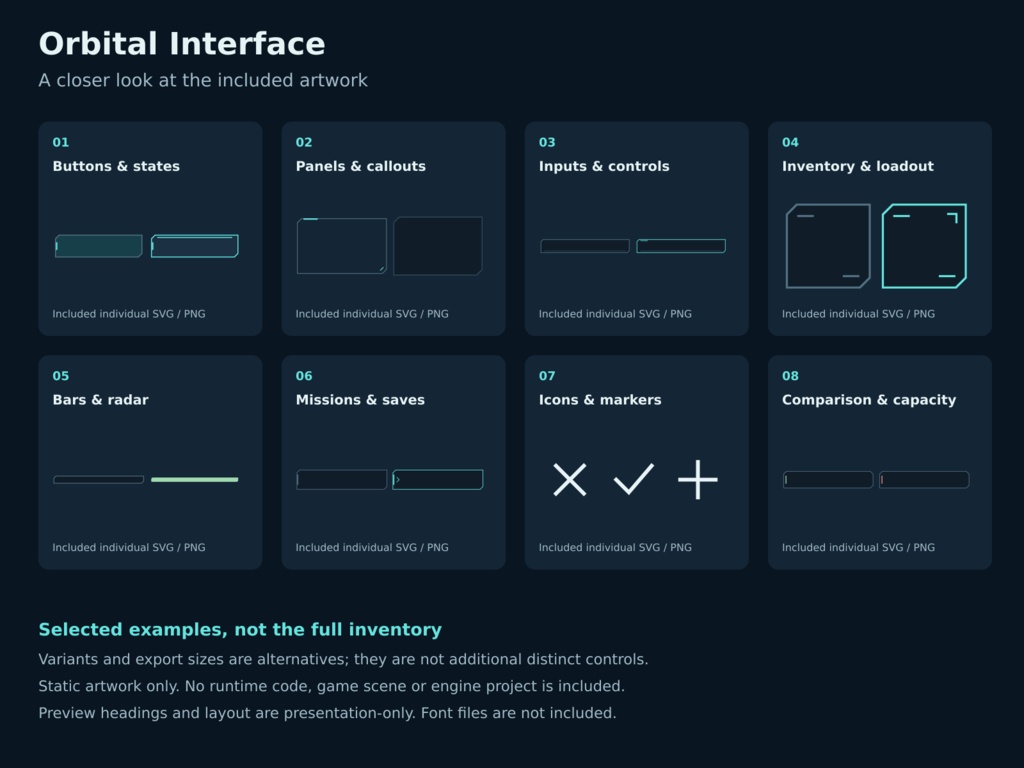1024x768 pixels.
Task: Click the number 05 label
Action: (x=61, y=376)
